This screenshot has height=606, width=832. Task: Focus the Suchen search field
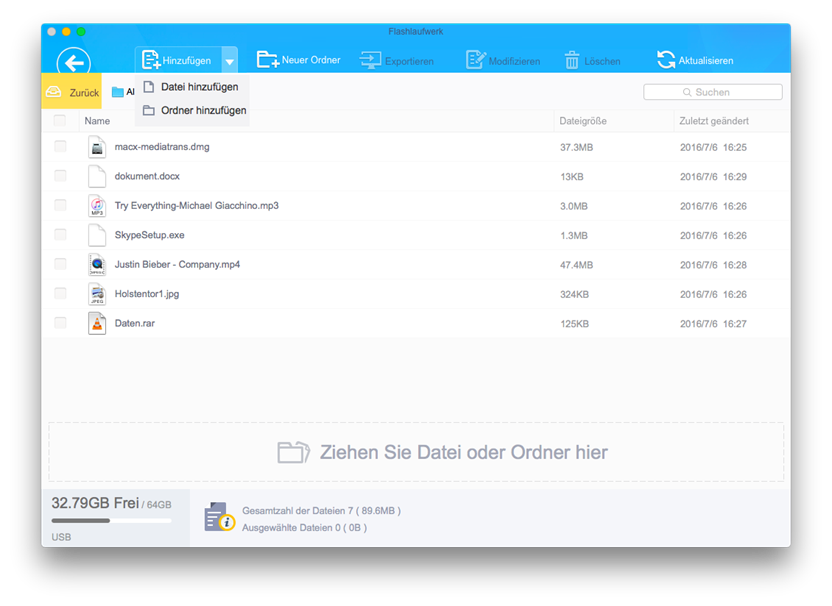coord(713,92)
